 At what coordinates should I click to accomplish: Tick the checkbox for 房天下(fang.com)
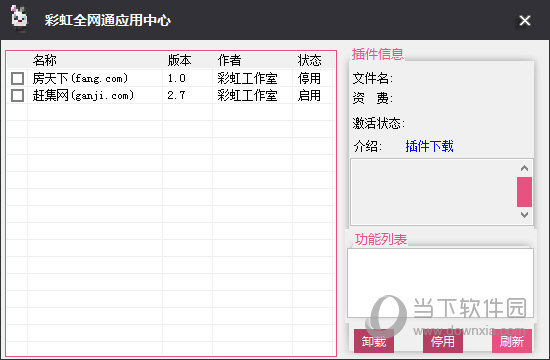click(18, 78)
